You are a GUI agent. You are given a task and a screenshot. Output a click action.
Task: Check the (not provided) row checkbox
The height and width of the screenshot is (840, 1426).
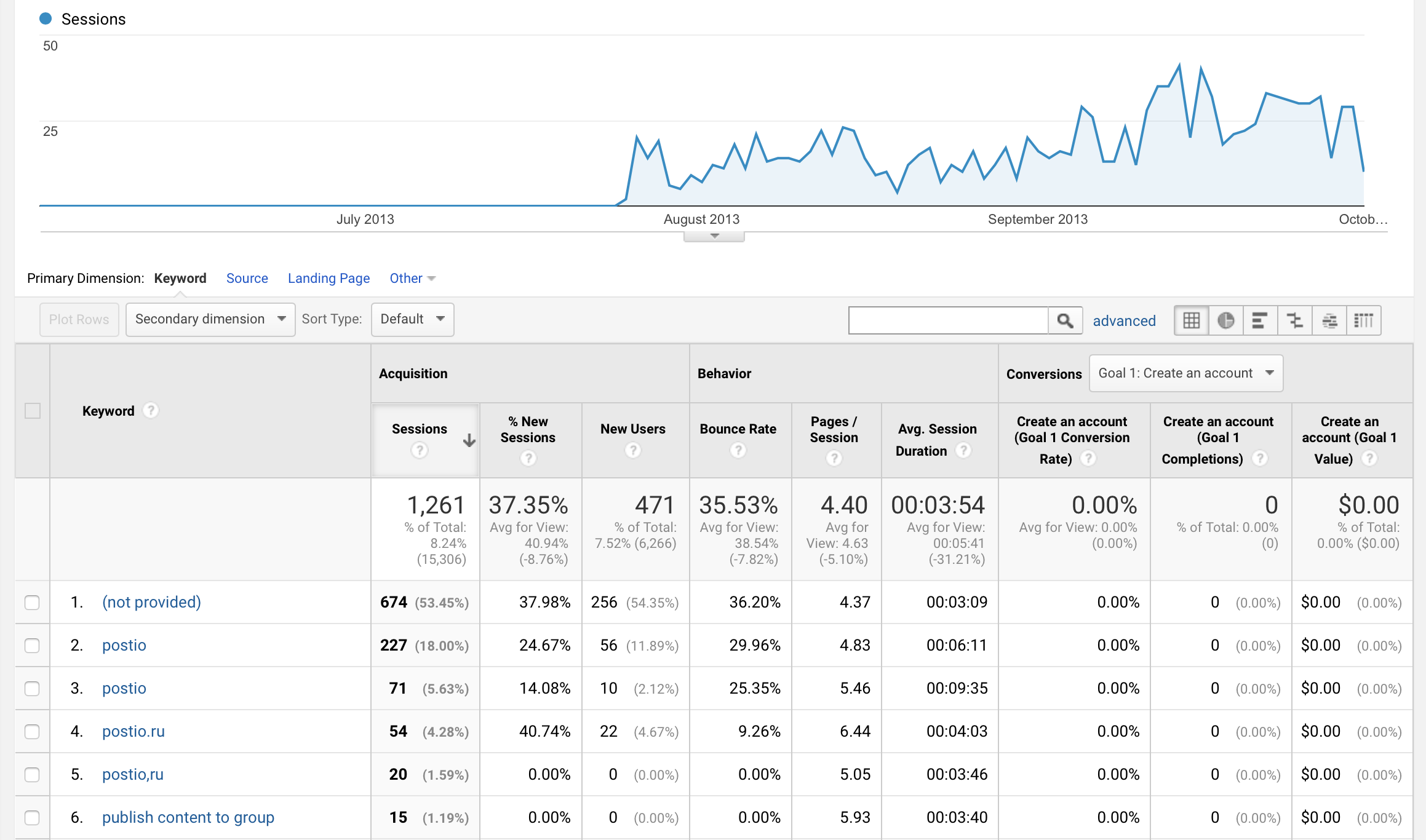[32, 602]
